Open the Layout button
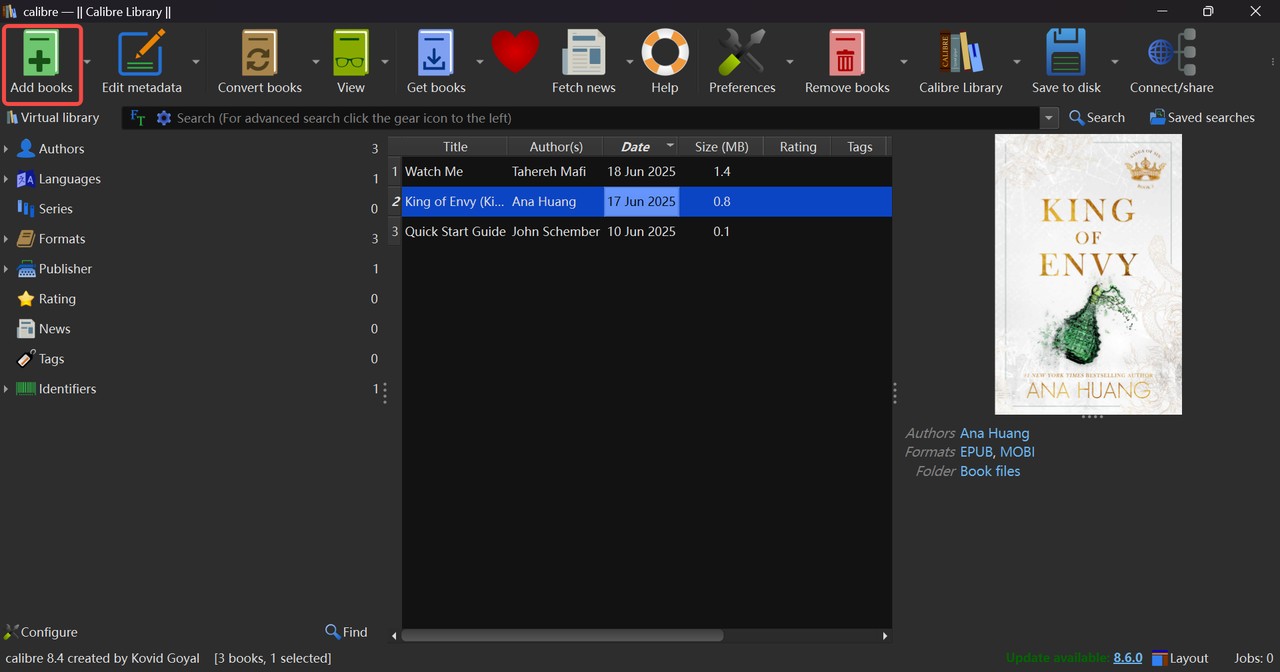This screenshot has height=672, width=1280. coord(1180,658)
